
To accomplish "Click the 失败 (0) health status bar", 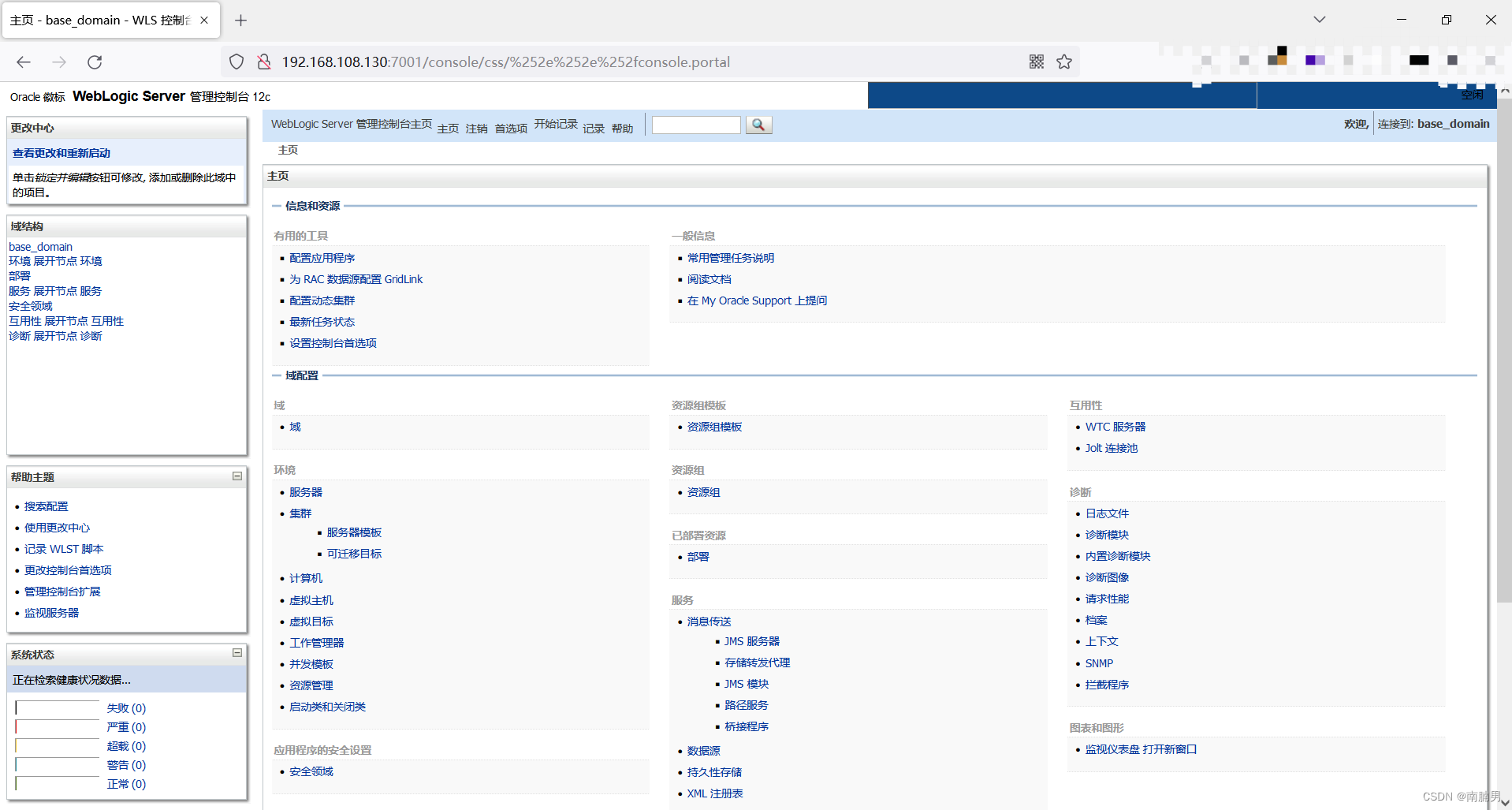I will pyautogui.click(x=125, y=707).
